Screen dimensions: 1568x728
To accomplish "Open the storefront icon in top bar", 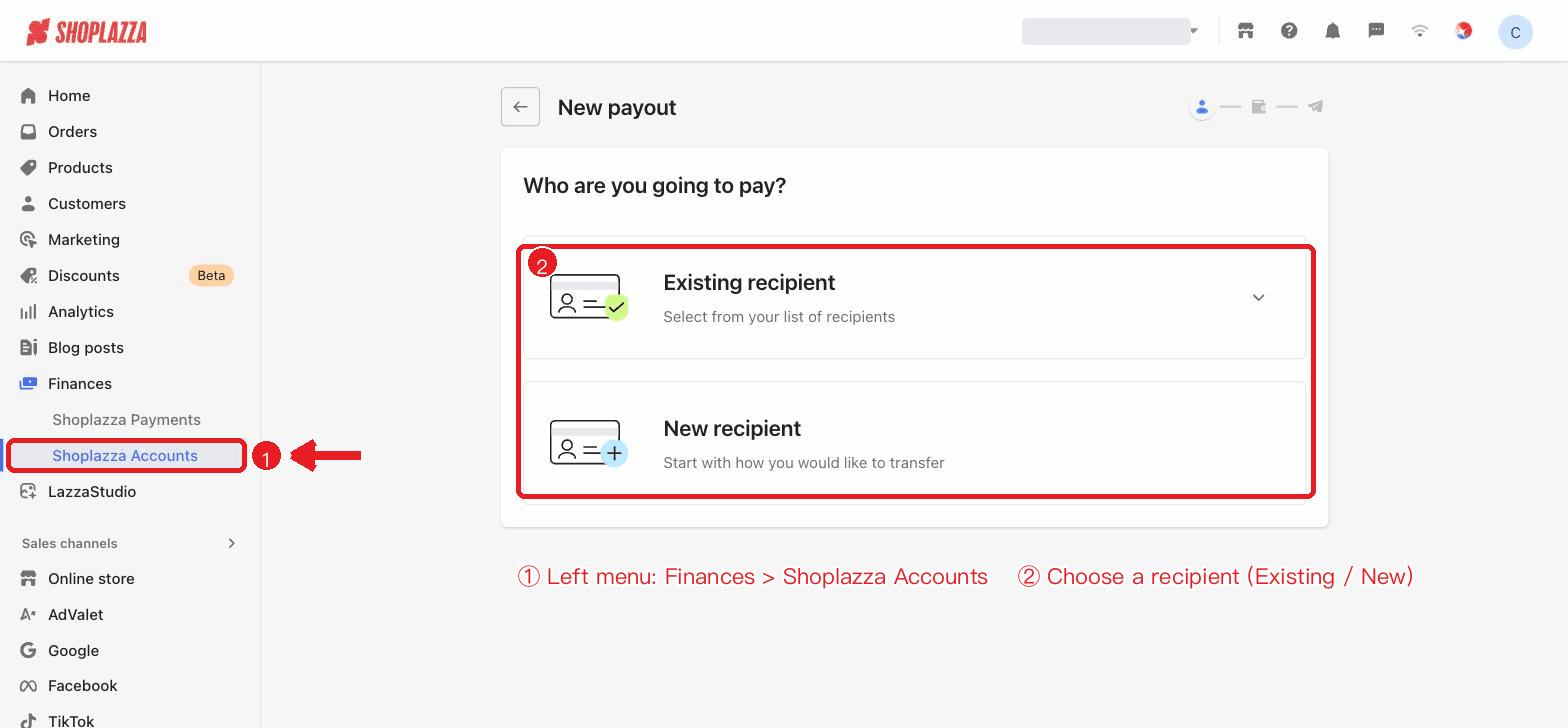I will tap(1245, 31).
